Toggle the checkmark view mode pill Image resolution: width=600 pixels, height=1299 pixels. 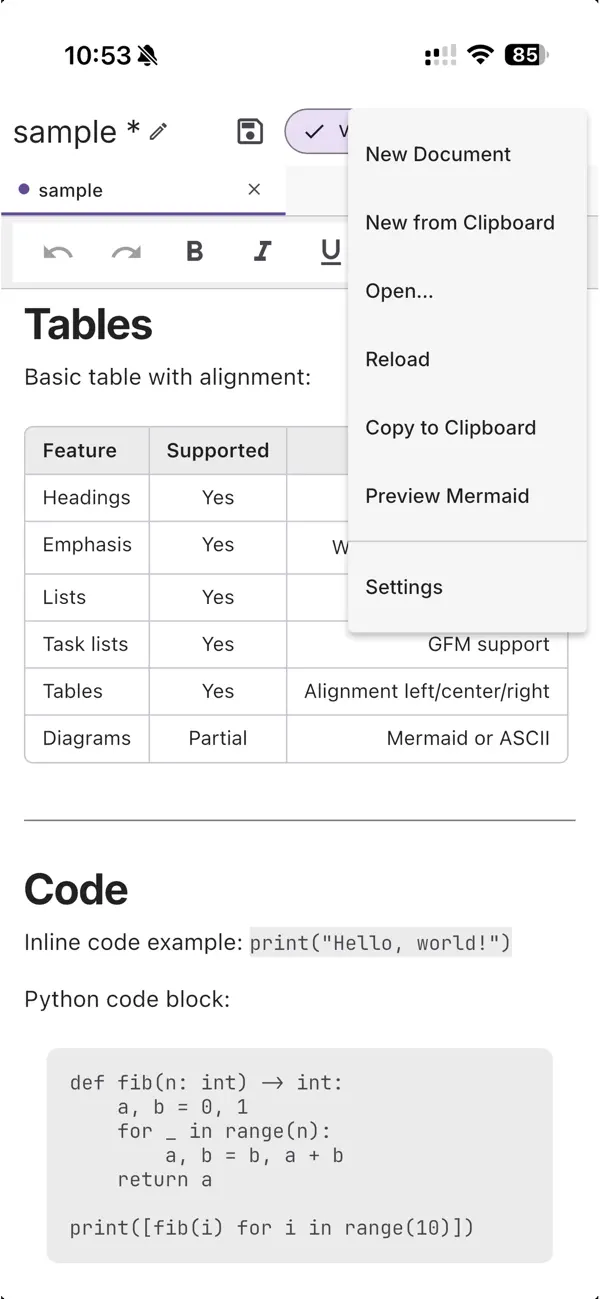318,132
